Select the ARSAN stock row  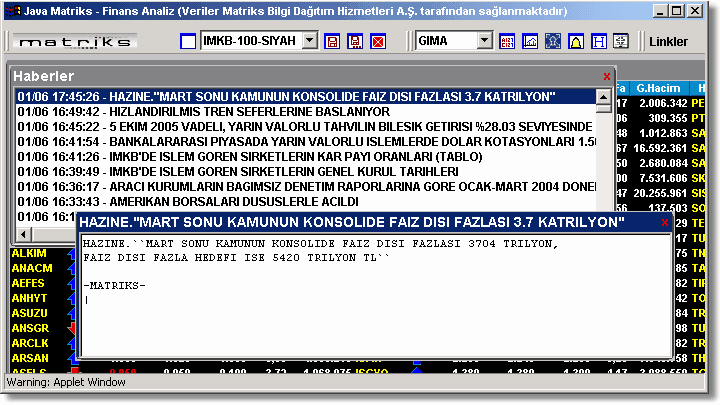[30, 358]
